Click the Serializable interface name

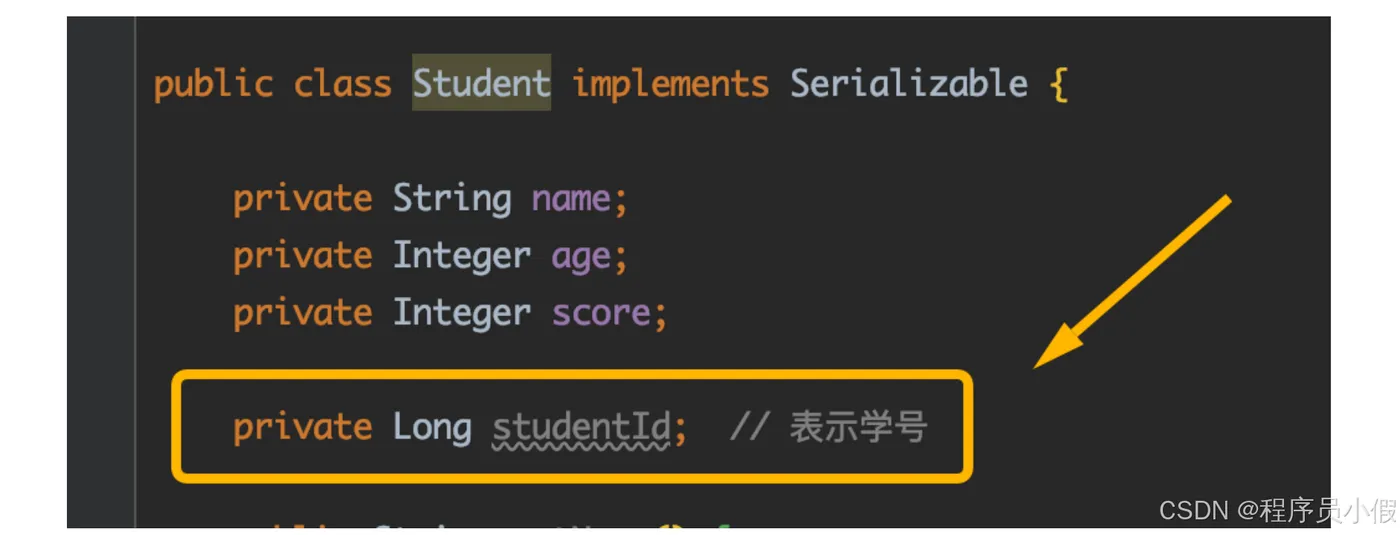coord(909,83)
